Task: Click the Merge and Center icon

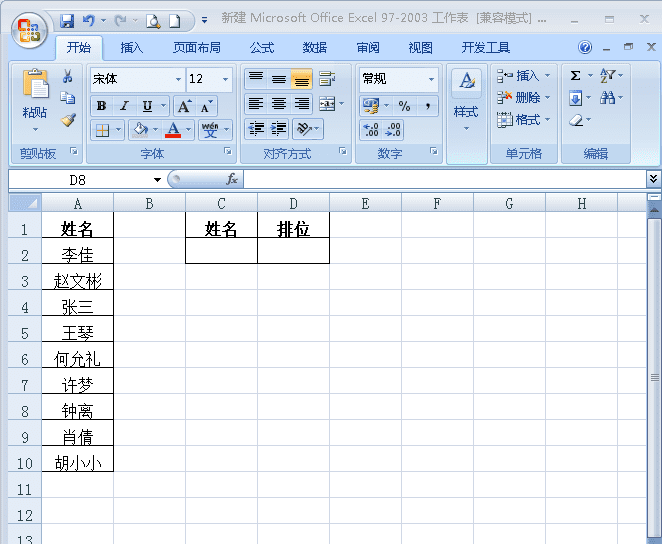Action: (x=327, y=104)
